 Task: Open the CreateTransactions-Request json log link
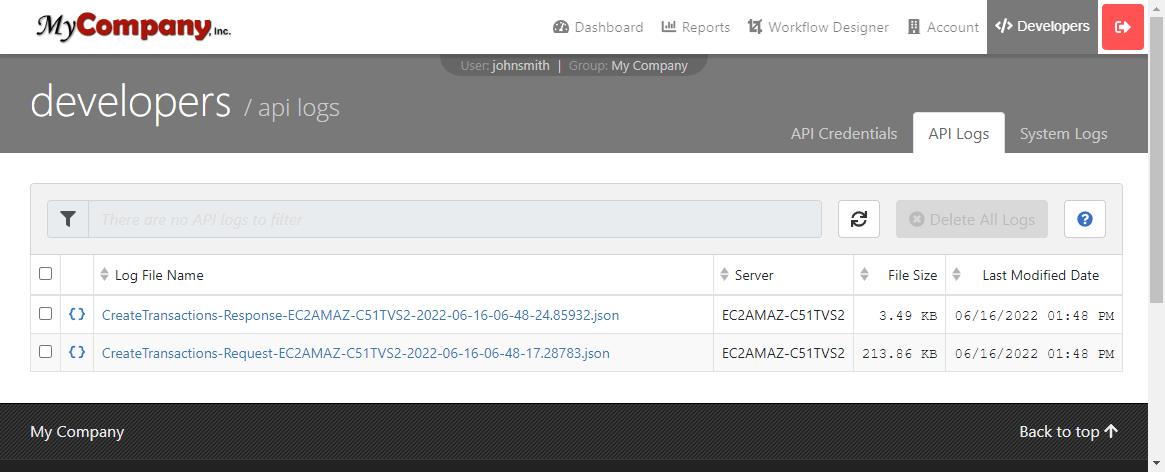tap(356, 353)
